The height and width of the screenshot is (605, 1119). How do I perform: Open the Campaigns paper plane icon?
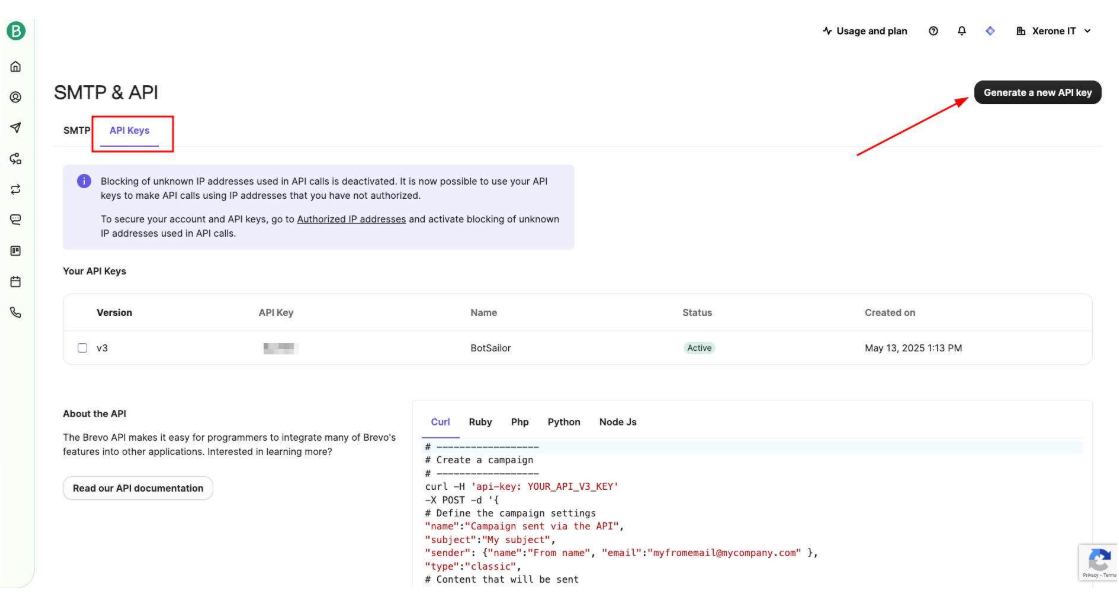(x=16, y=128)
